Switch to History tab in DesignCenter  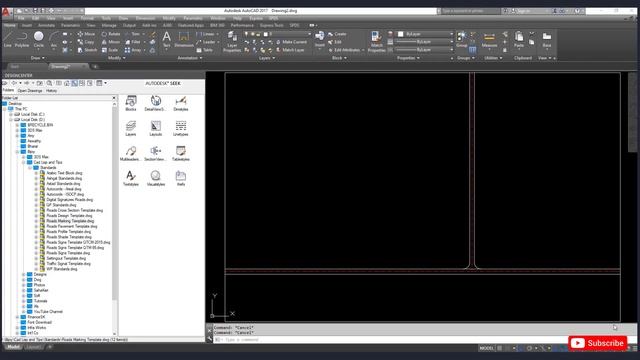click(51, 91)
